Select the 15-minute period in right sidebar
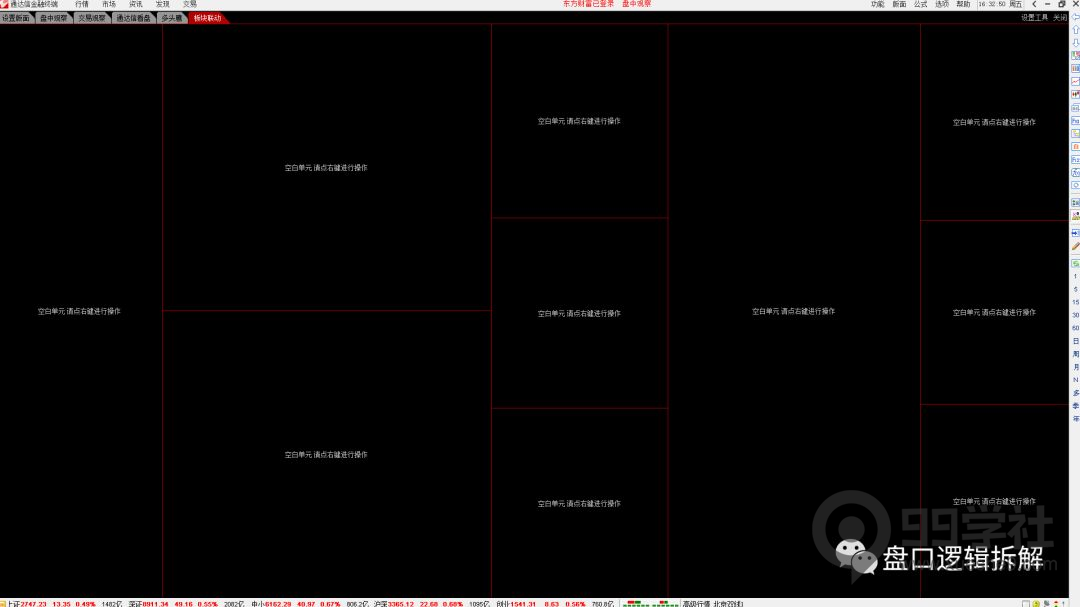Viewport: 1080px width, 607px height. point(1075,302)
